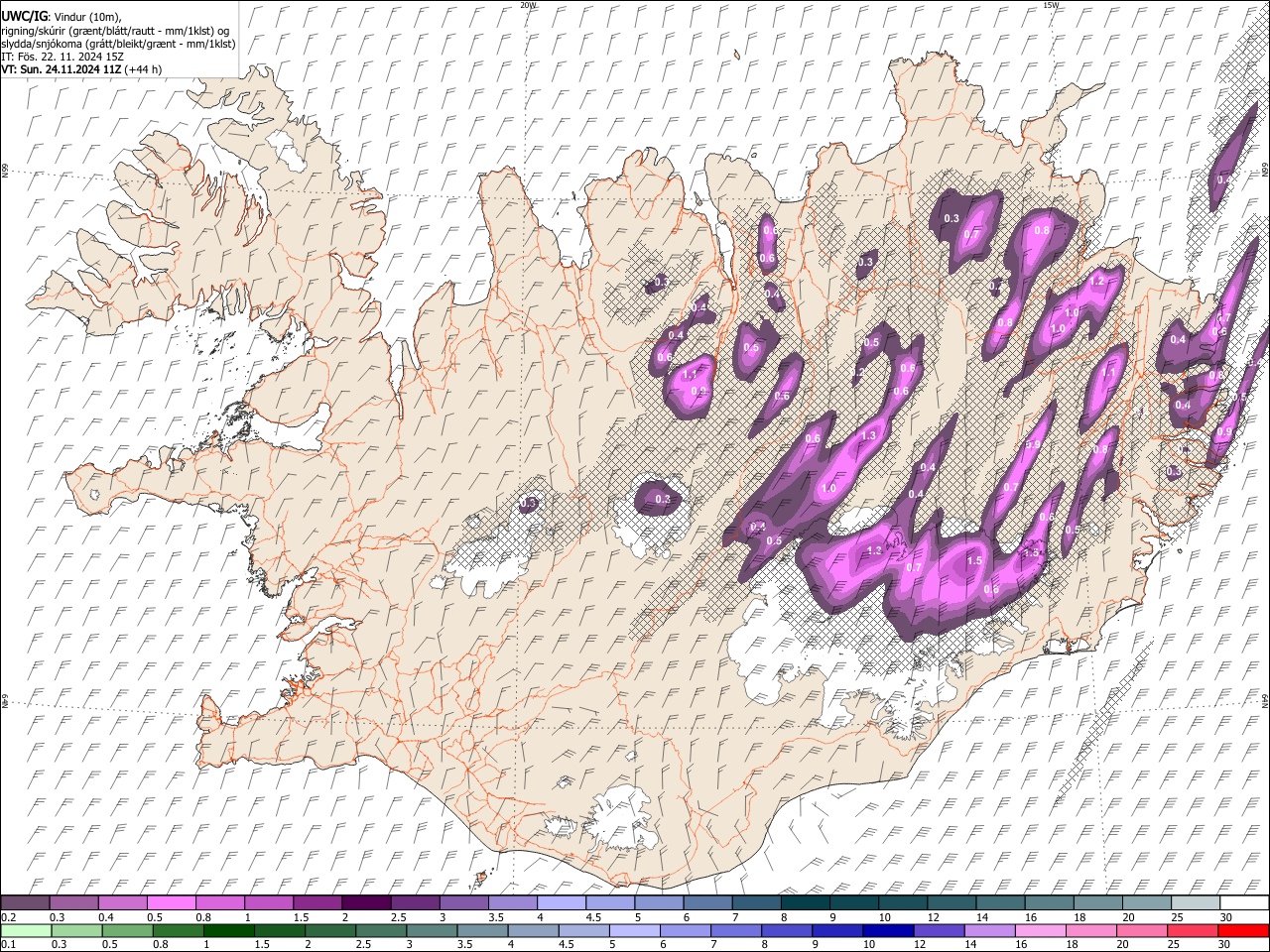Select the dark purple top-row swatch between 2 and 2.5
The width and height of the screenshot is (1270, 952).
pyautogui.click(x=365, y=902)
